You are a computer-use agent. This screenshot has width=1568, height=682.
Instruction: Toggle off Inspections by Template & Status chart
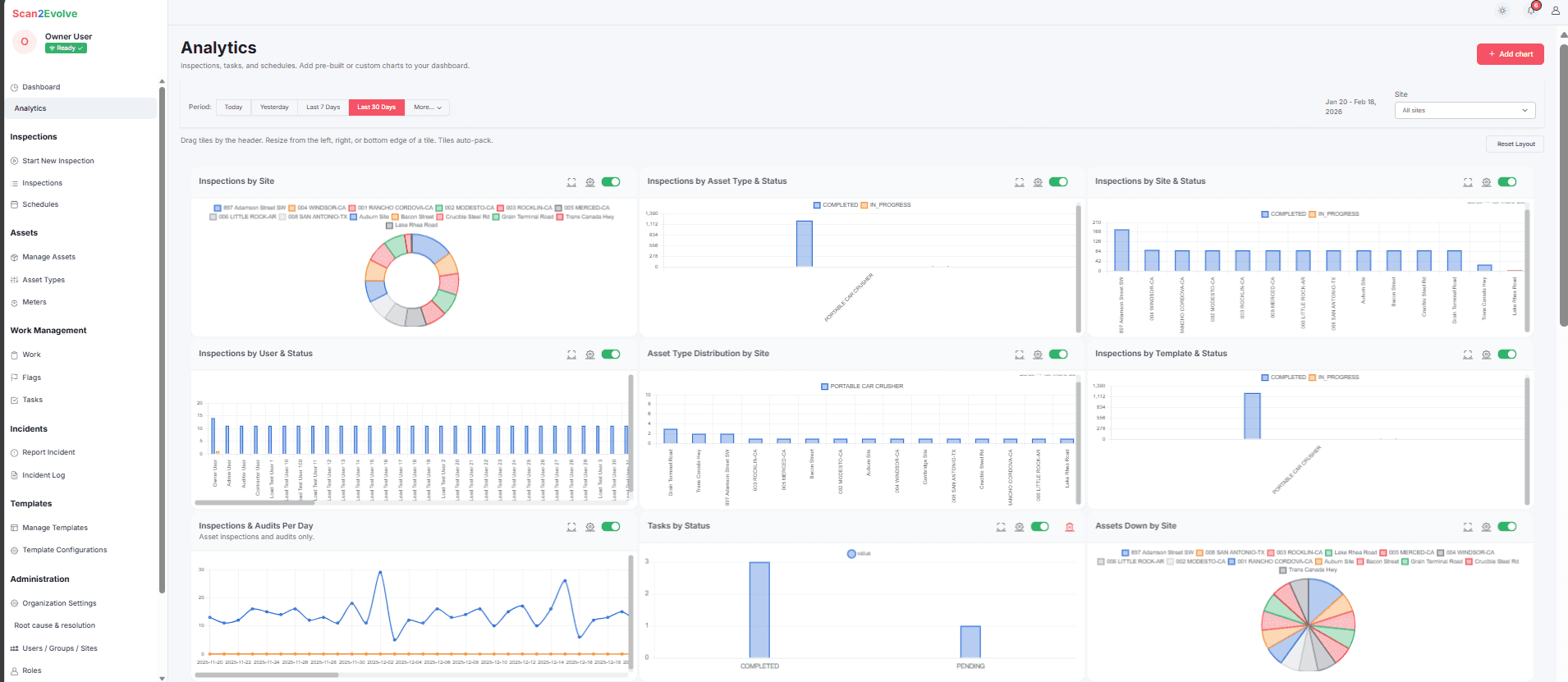(x=1507, y=355)
